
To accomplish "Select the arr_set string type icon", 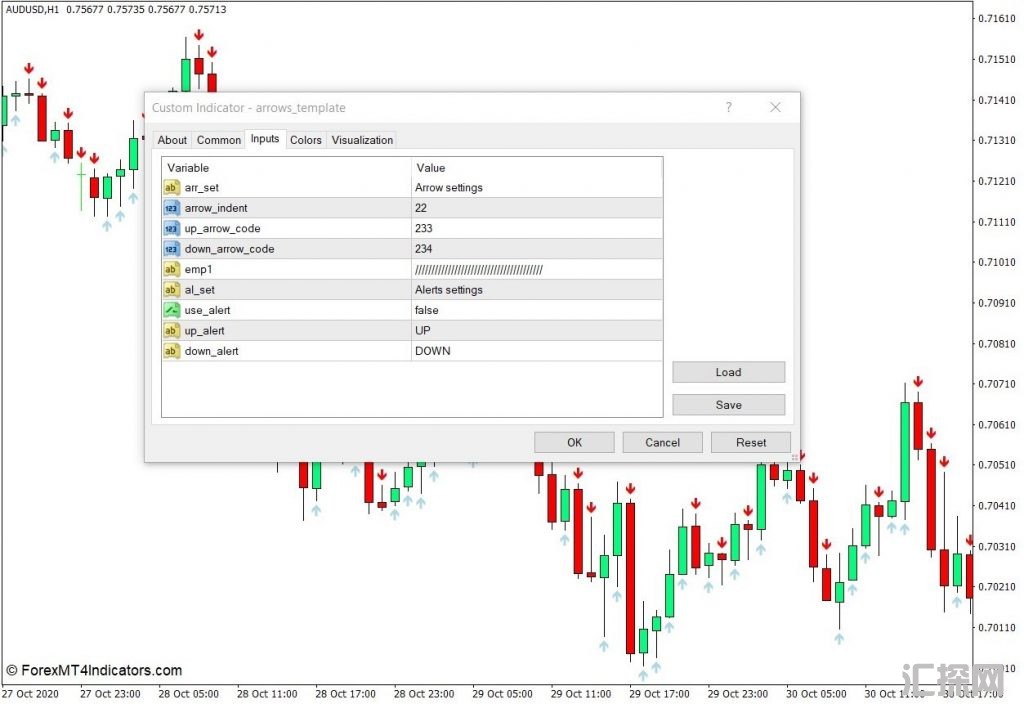I will coord(171,187).
